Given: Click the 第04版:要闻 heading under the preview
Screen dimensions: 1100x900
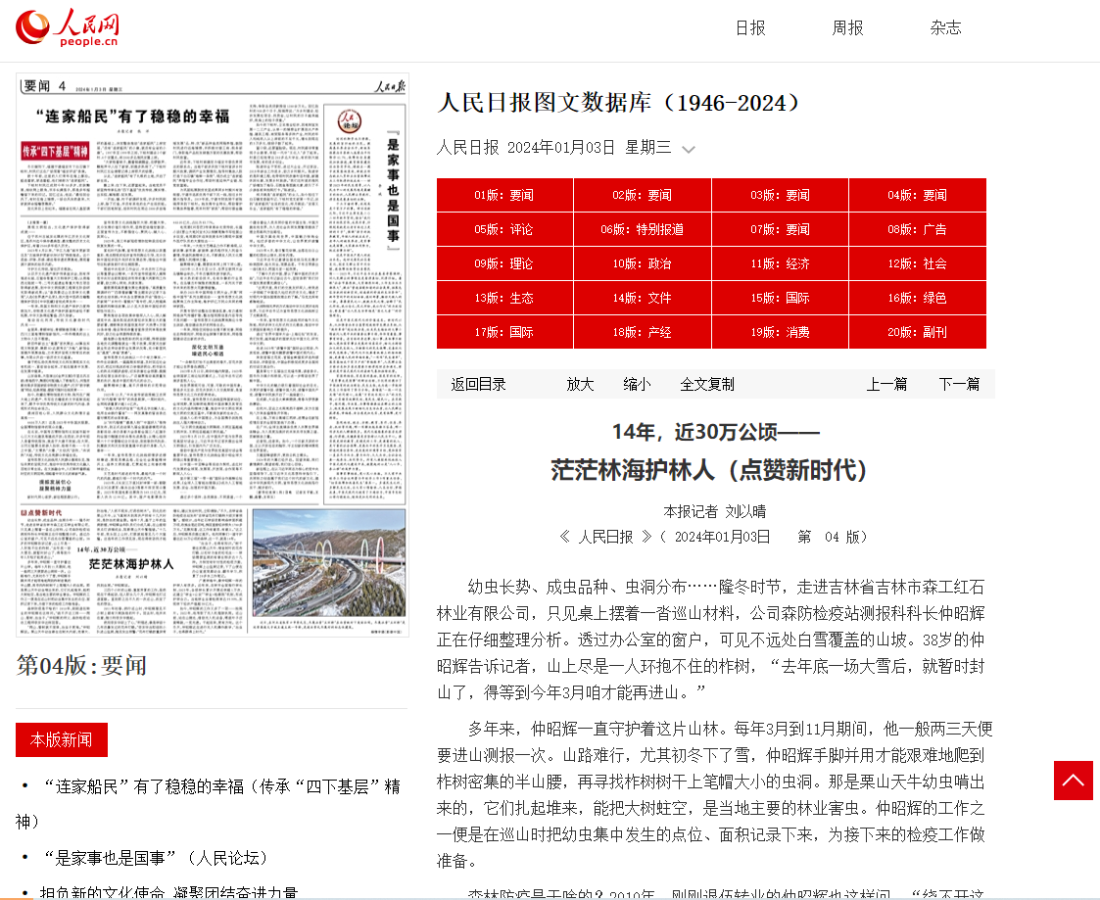Looking at the screenshot, I should [x=81, y=666].
